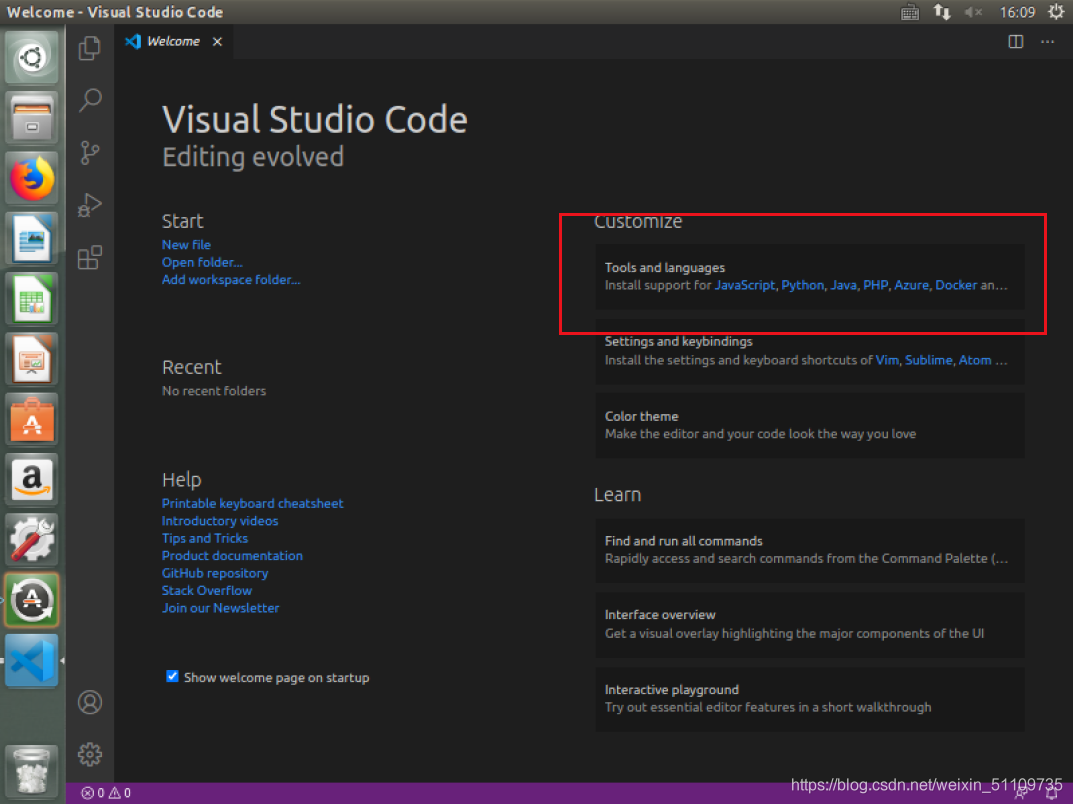Open the Trash from dock
Image resolution: width=1073 pixels, height=804 pixels.
31,771
